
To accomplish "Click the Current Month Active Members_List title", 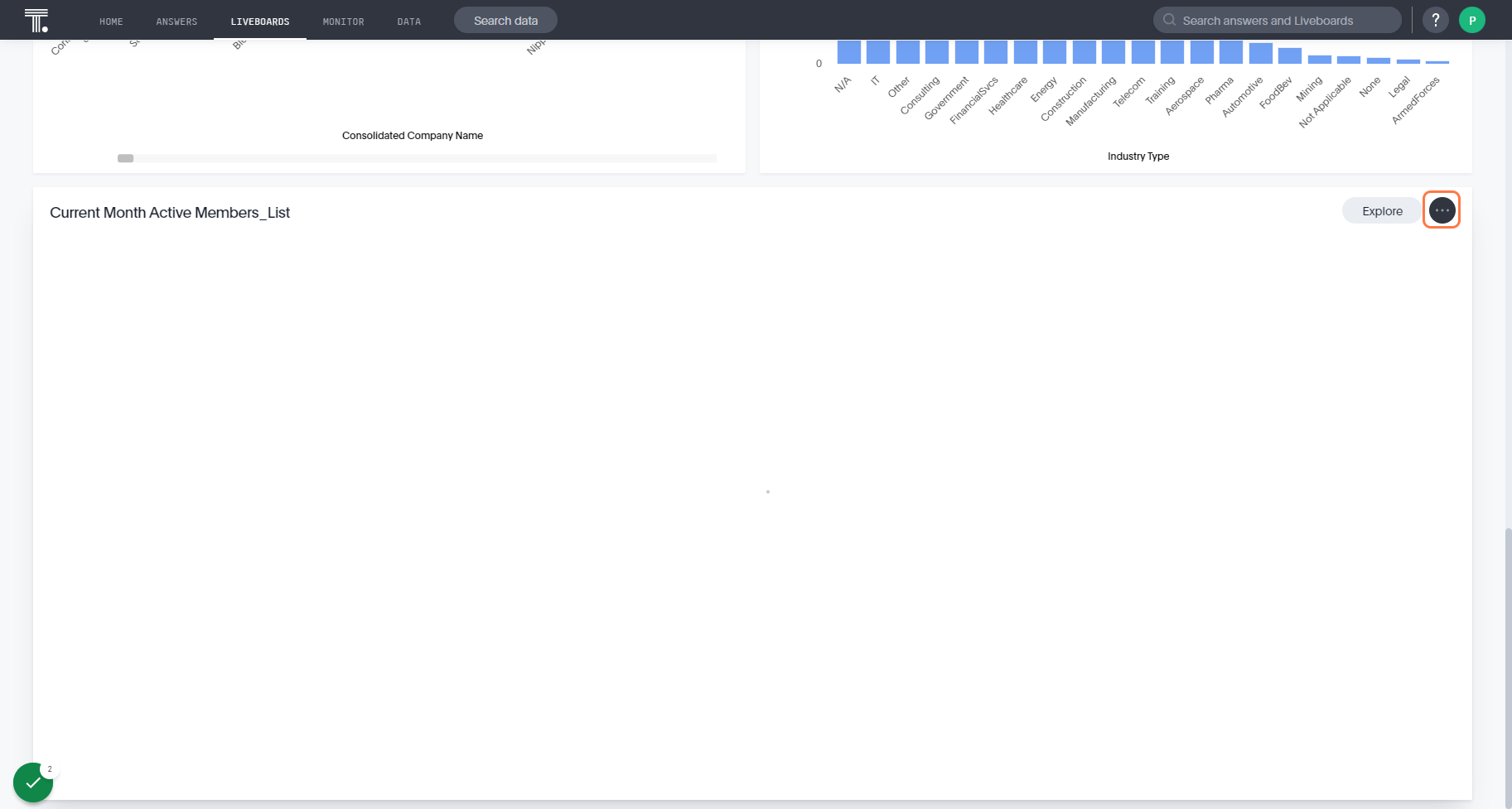I will pos(170,213).
